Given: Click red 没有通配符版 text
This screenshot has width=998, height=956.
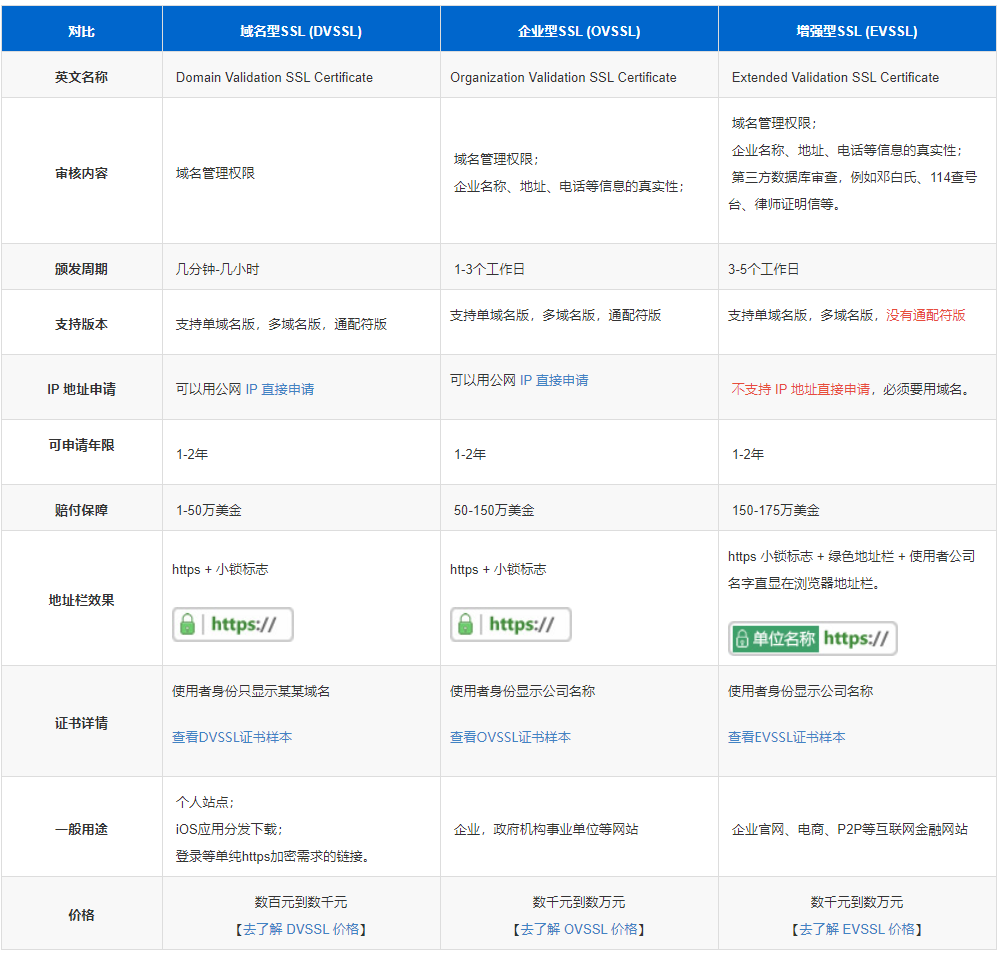Looking at the screenshot, I should tap(926, 315).
